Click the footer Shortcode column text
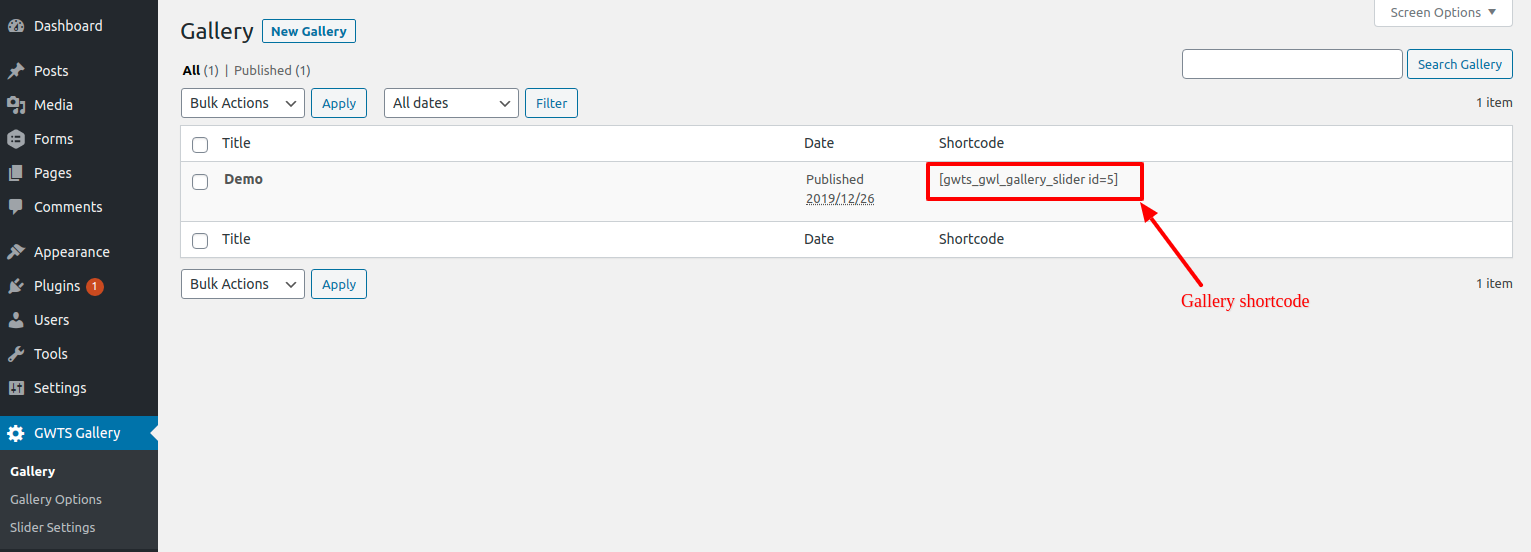1531x552 pixels. [x=971, y=239]
